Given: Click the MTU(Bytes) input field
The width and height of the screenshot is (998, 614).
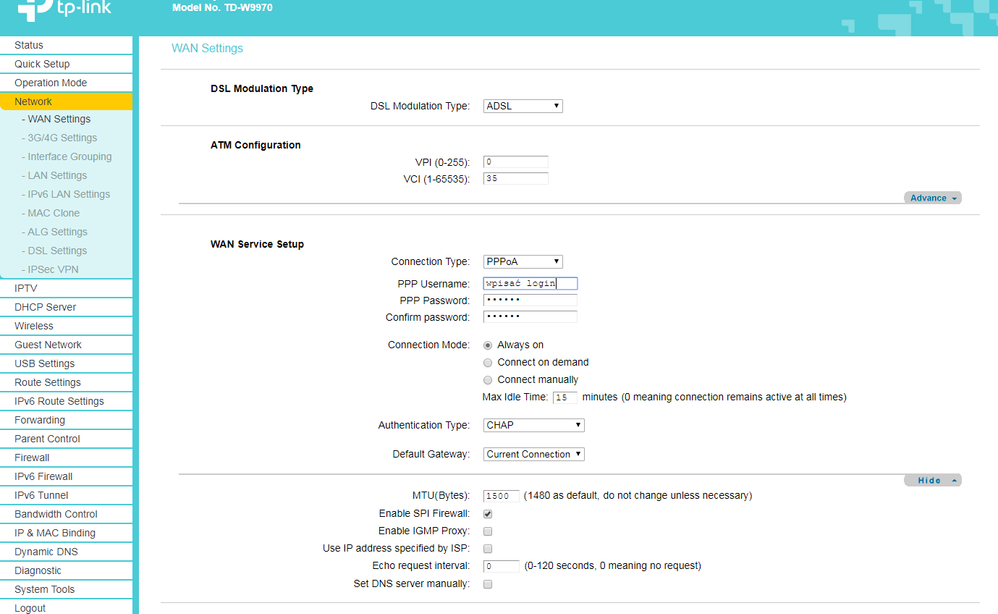Looking at the screenshot, I should tap(501, 496).
